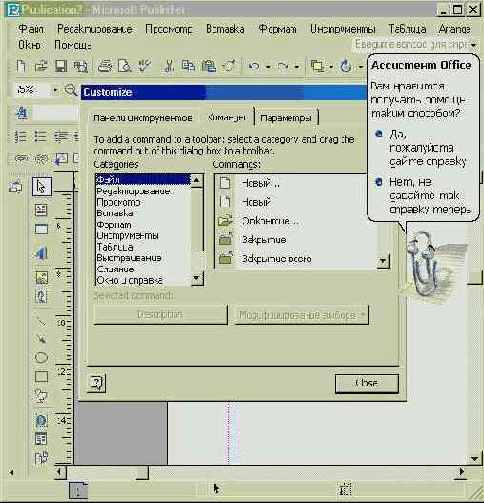This screenshot has width=484, height=503.
Task: Select the 'Закрытие всего' command
Action: [x=277, y=259]
